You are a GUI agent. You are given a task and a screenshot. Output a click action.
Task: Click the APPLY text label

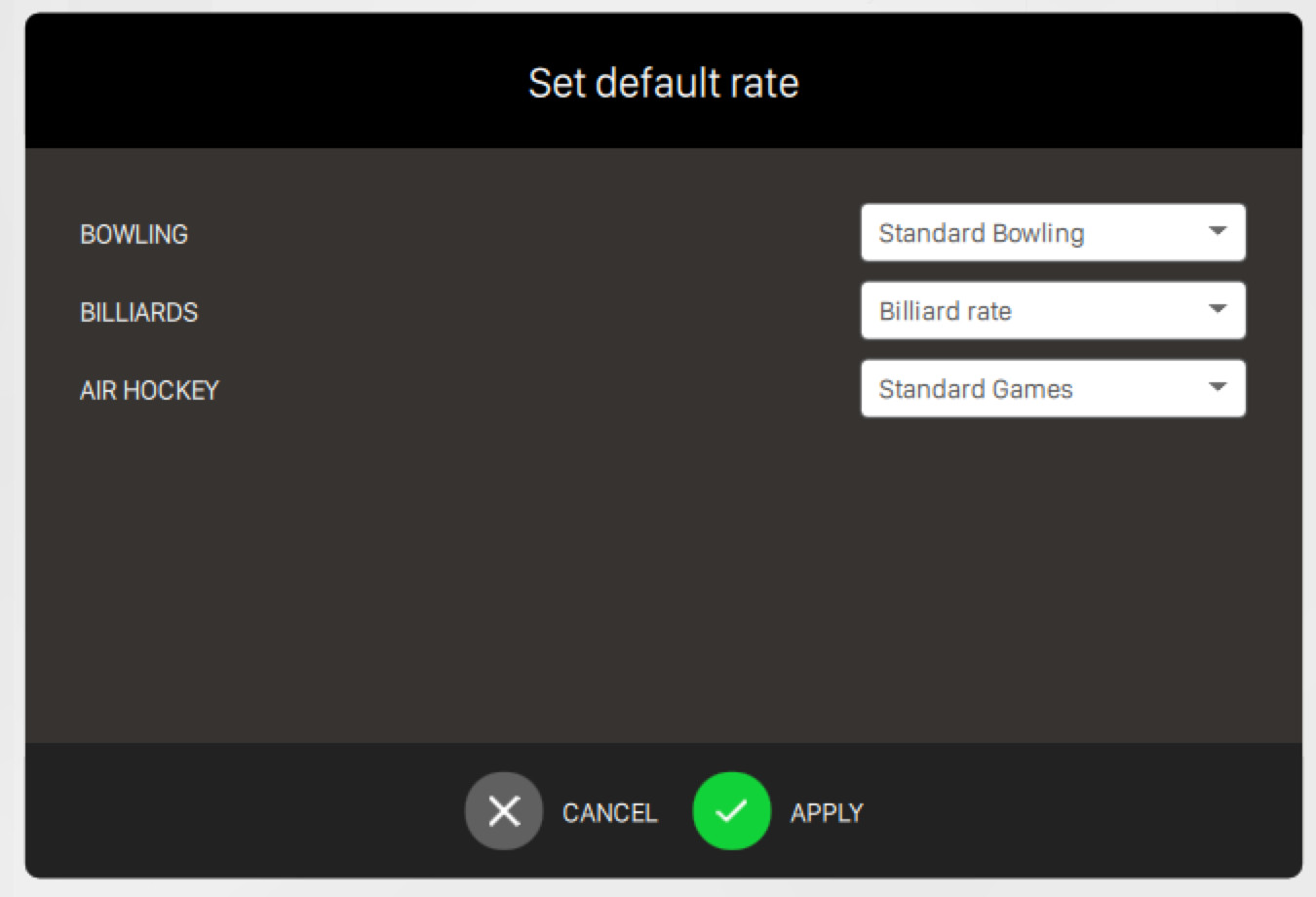(827, 813)
